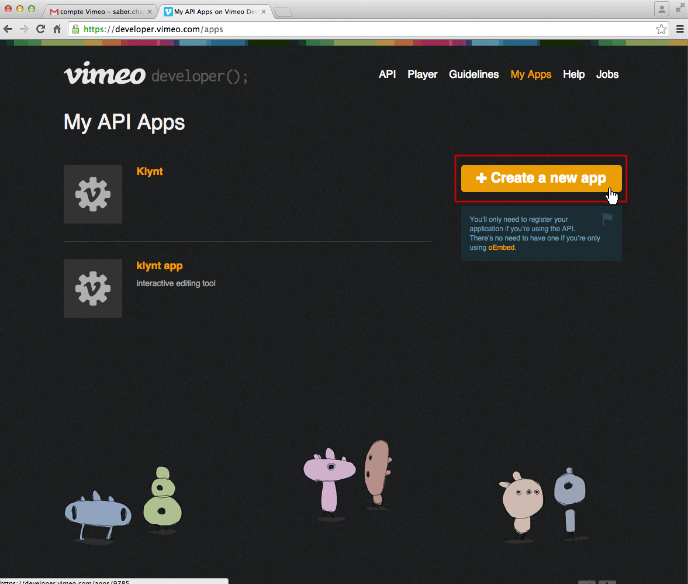
Task: Switch to the compte Vimeo Gmail tab
Action: pyautogui.click(x=100, y=11)
